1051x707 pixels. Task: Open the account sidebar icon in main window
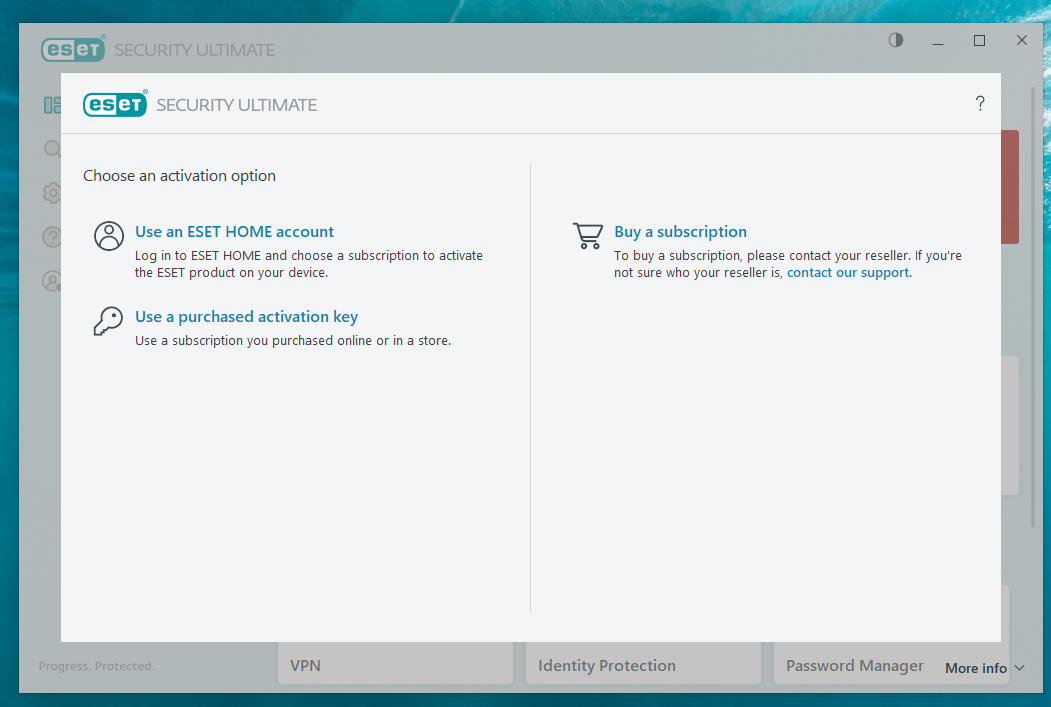(x=52, y=281)
